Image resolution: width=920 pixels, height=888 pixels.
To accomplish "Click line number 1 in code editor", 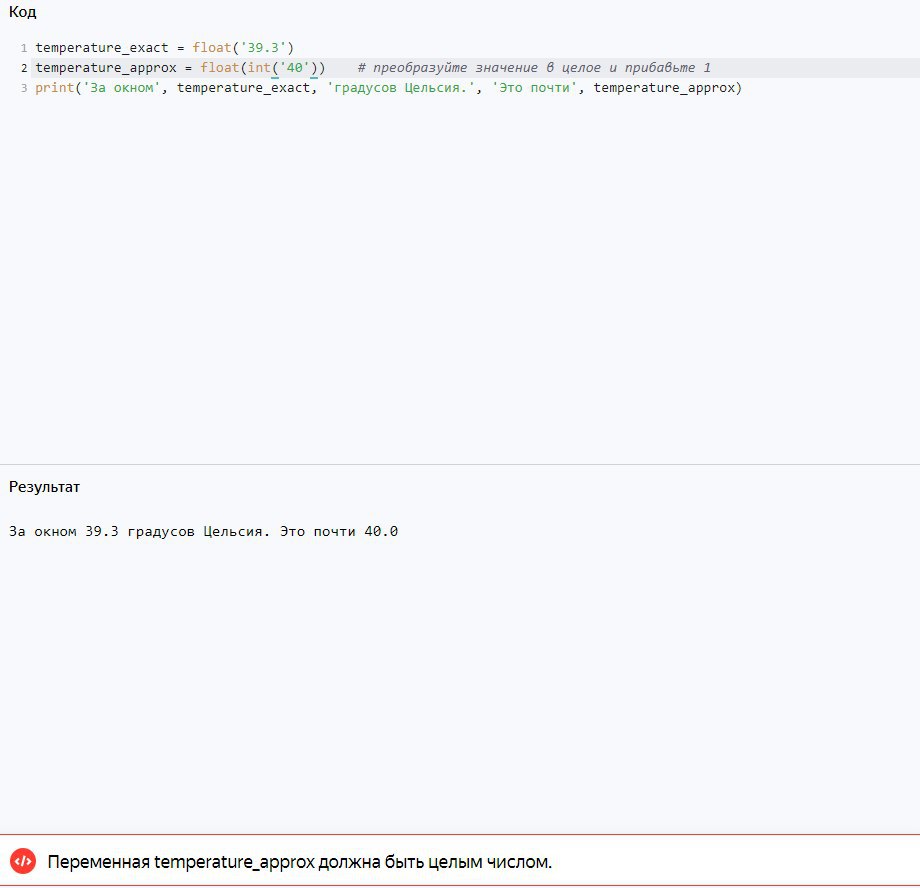I will (24, 48).
